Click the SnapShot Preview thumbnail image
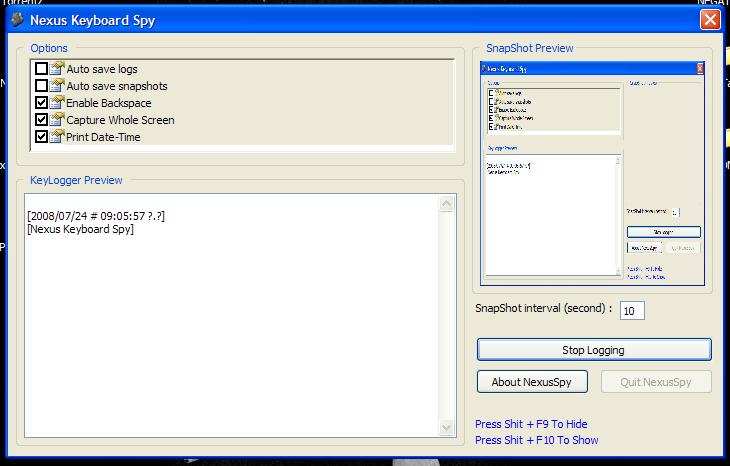 593,173
